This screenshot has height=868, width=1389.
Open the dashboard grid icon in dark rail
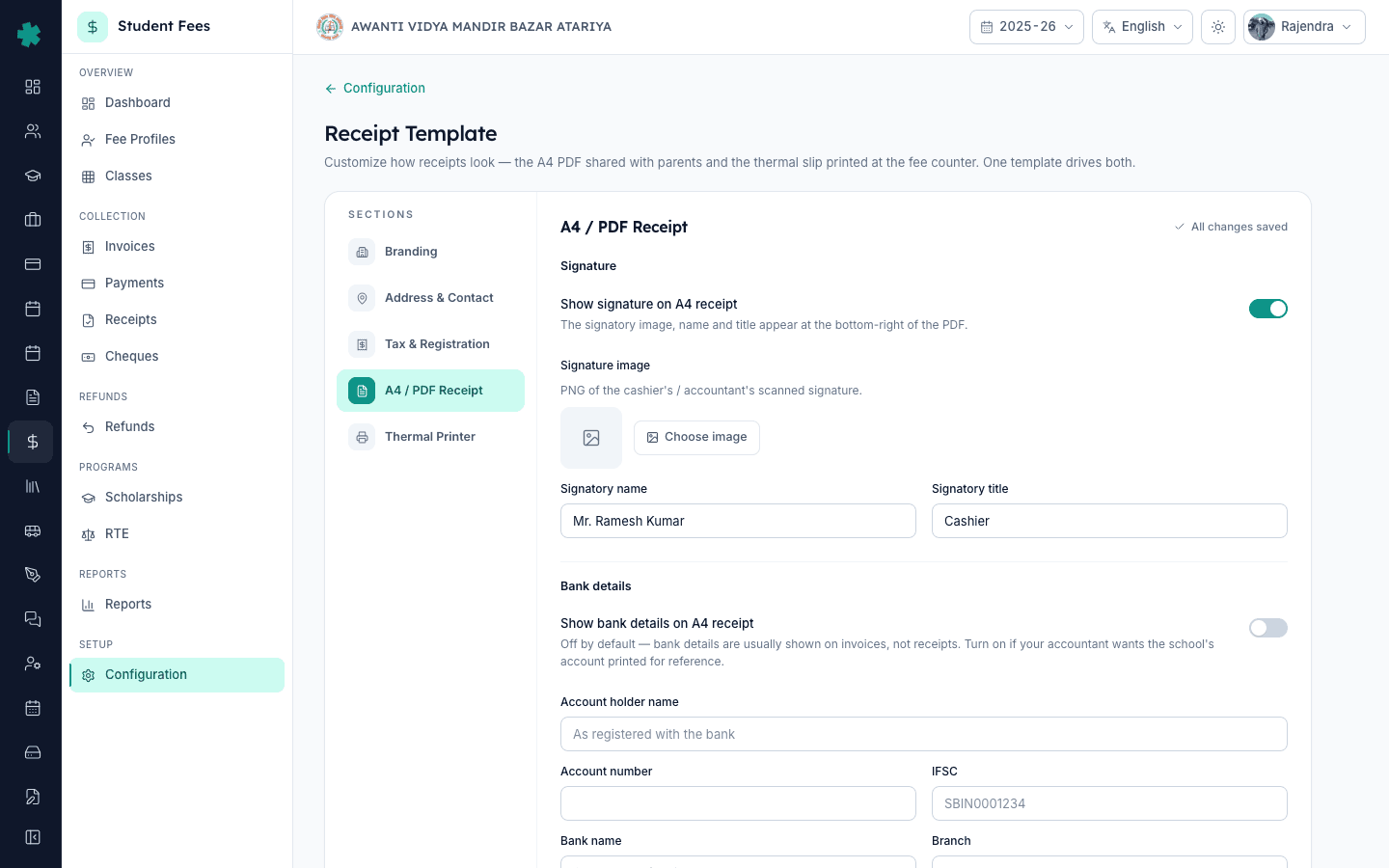point(32,87)
